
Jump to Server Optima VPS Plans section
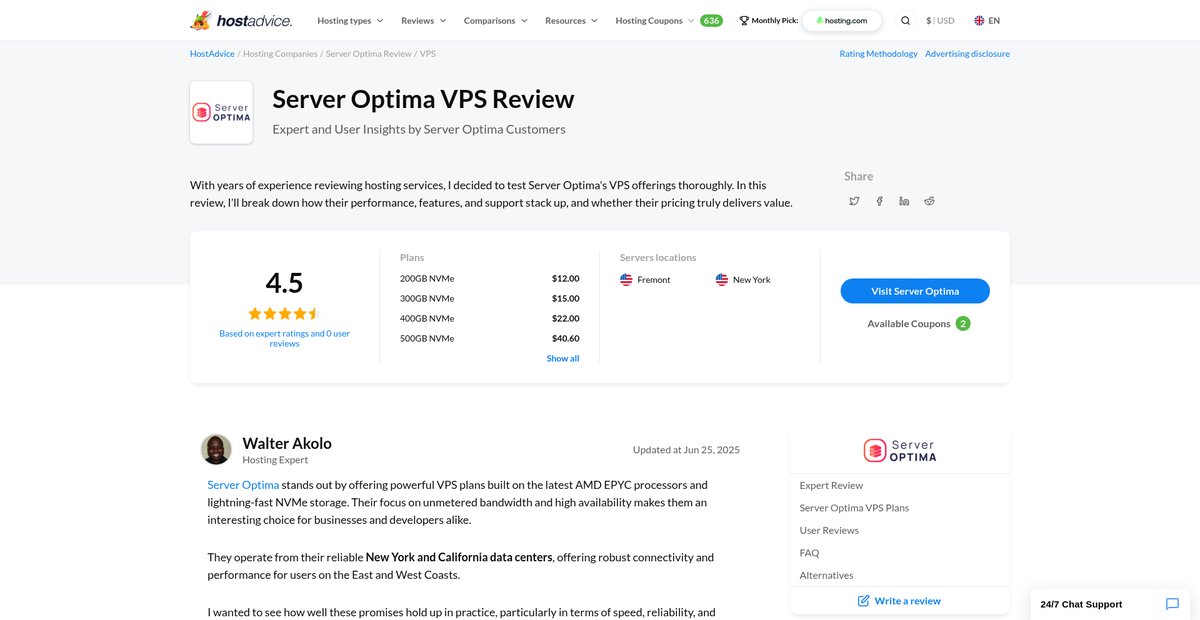[x=854, y=508]
